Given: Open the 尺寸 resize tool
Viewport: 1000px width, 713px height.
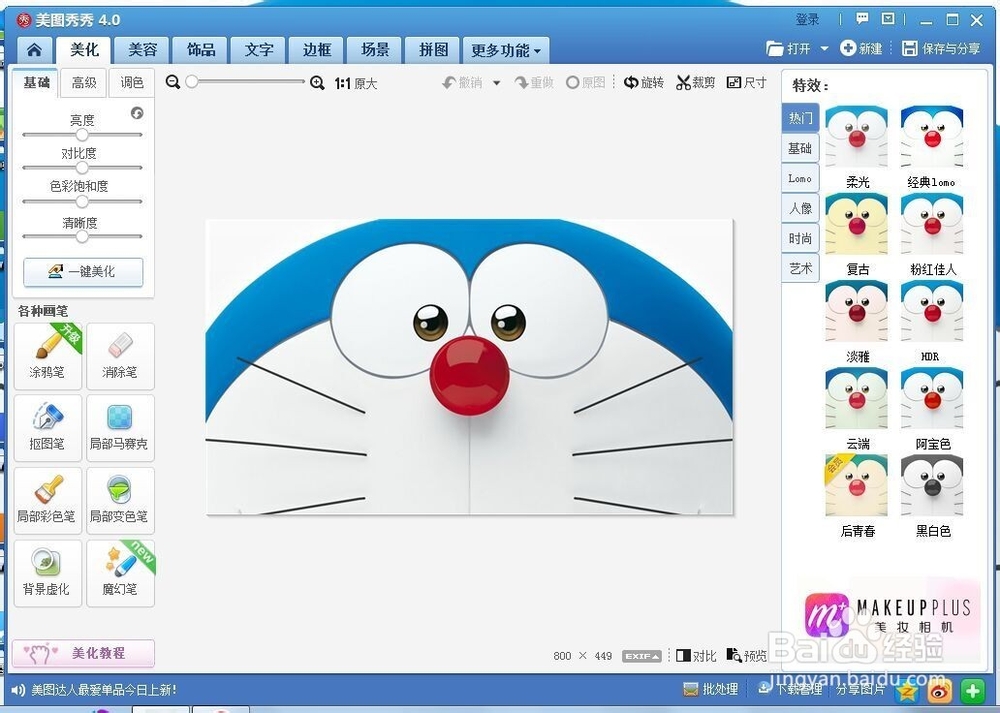Looking at the screenshot, I should tap(747, 82).
